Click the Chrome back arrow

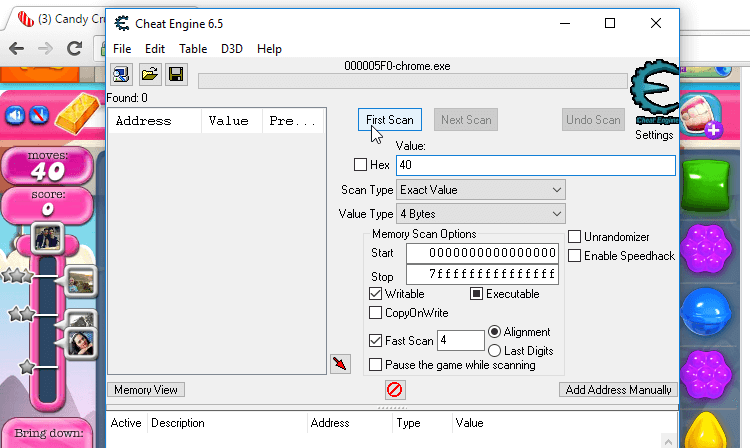pos(16,48)
